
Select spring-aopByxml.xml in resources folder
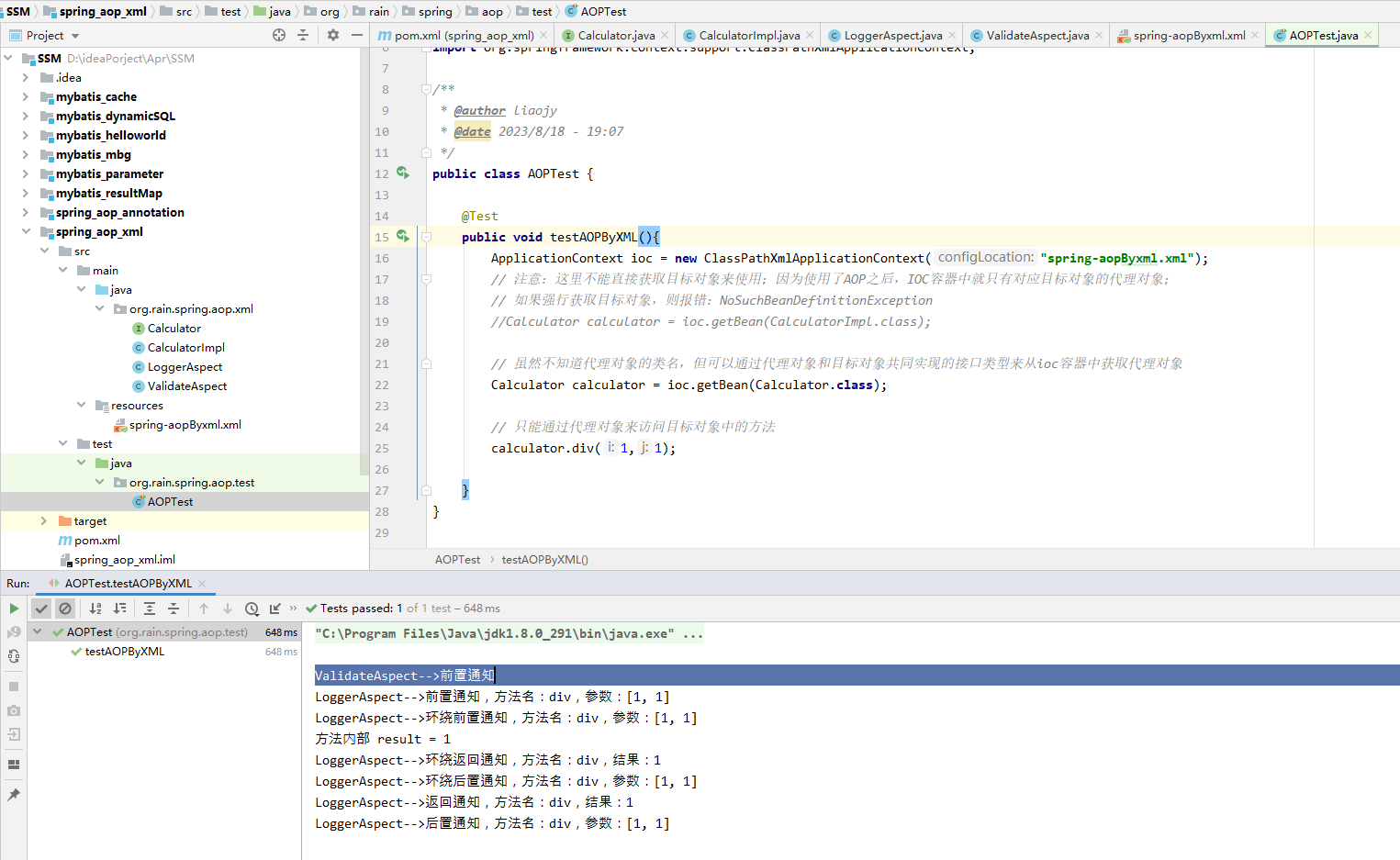coord(185,424)
